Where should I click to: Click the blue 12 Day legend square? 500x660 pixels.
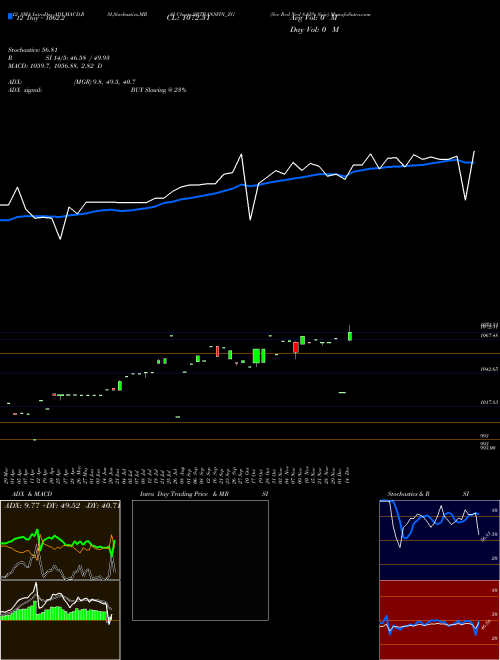point(10,17)
